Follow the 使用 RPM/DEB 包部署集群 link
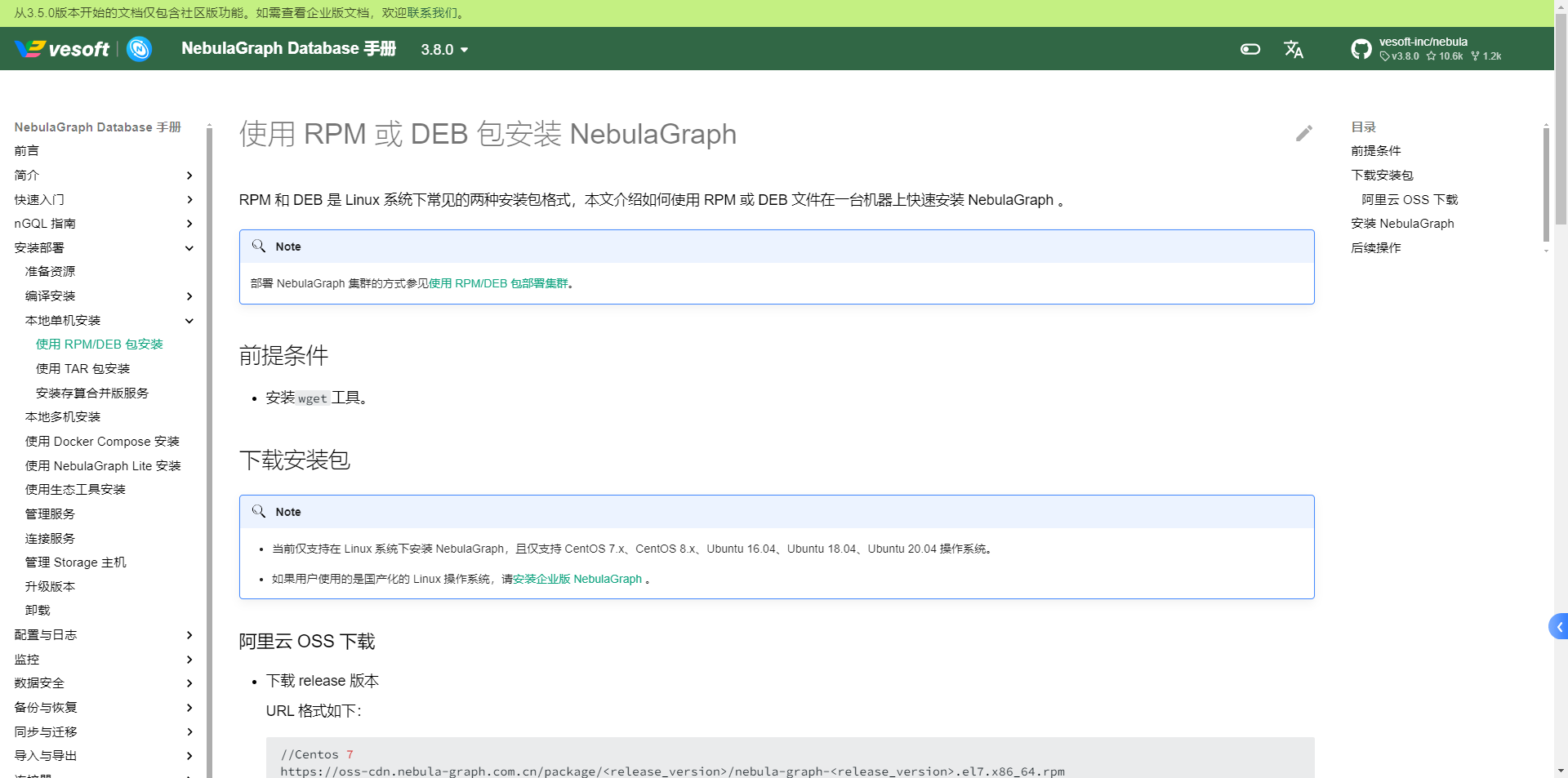The image size is (1568, 778). coord(498,283)
